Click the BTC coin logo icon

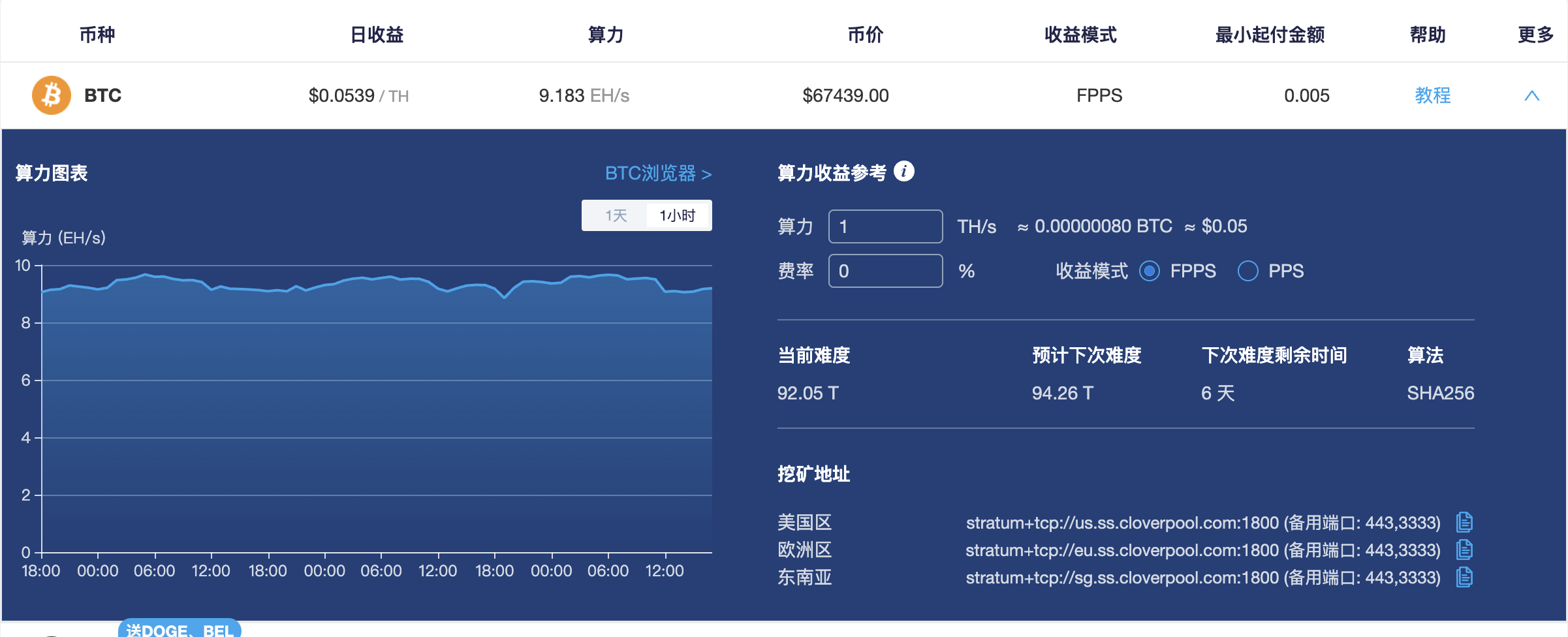point(50,95)
